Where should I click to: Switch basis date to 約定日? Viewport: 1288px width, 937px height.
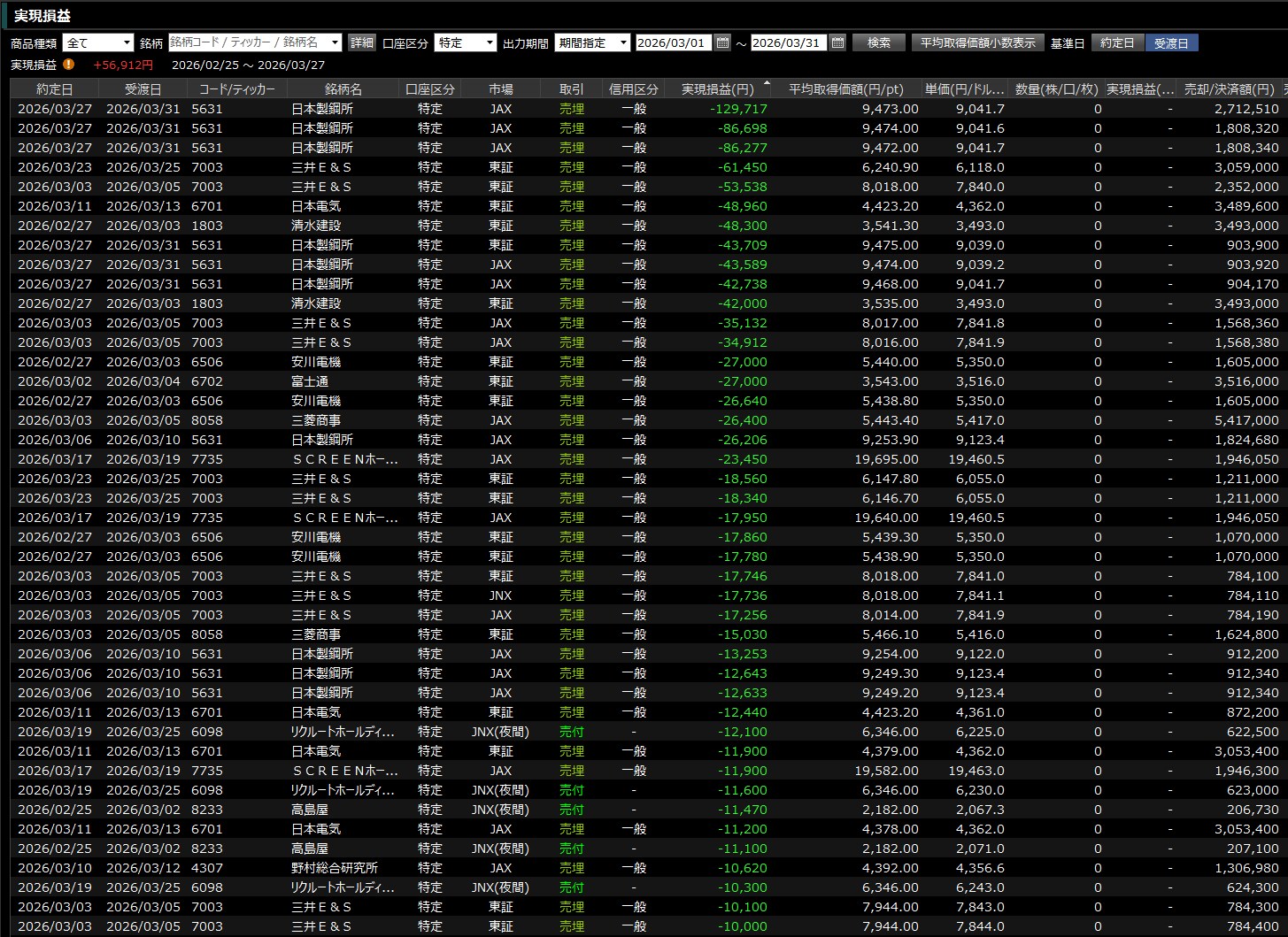click(x=1116, y=42)
